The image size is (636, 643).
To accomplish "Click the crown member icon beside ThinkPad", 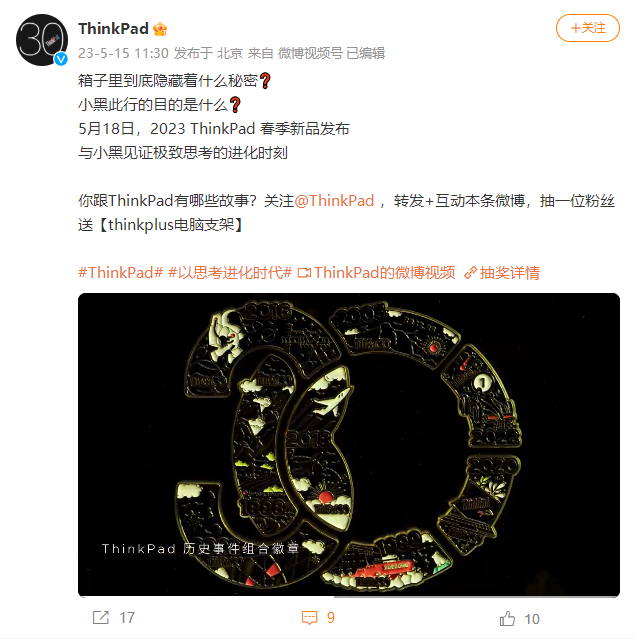I will click(x=160, y=29).
